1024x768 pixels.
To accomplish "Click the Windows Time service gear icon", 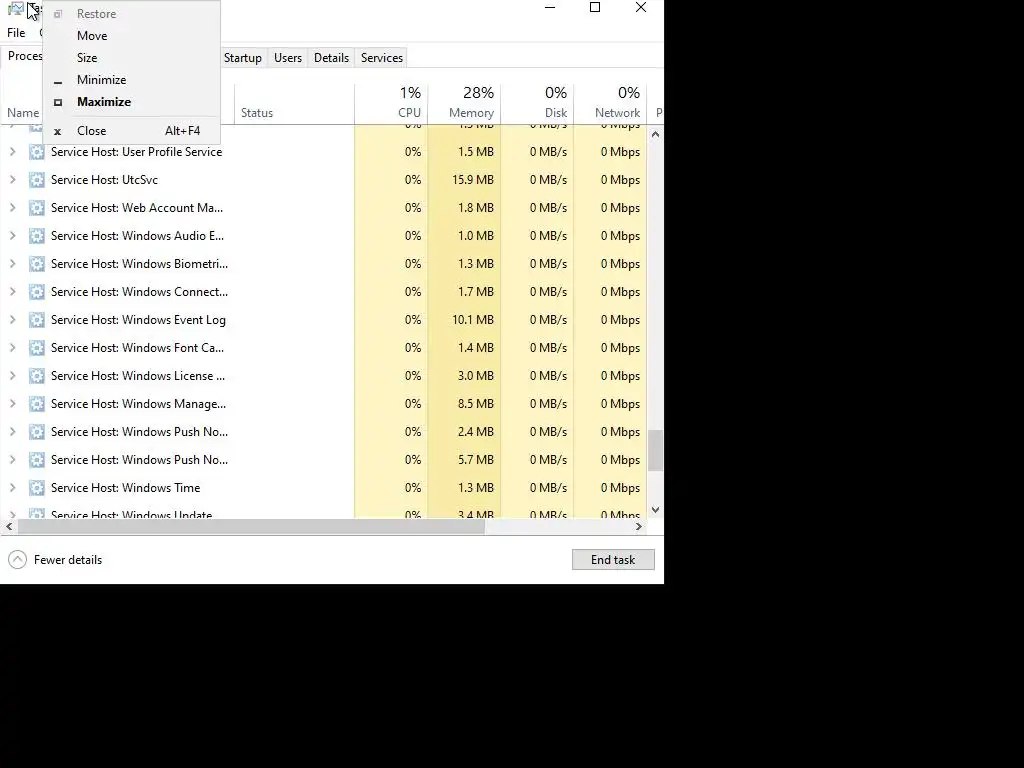I will pos(37,489).
